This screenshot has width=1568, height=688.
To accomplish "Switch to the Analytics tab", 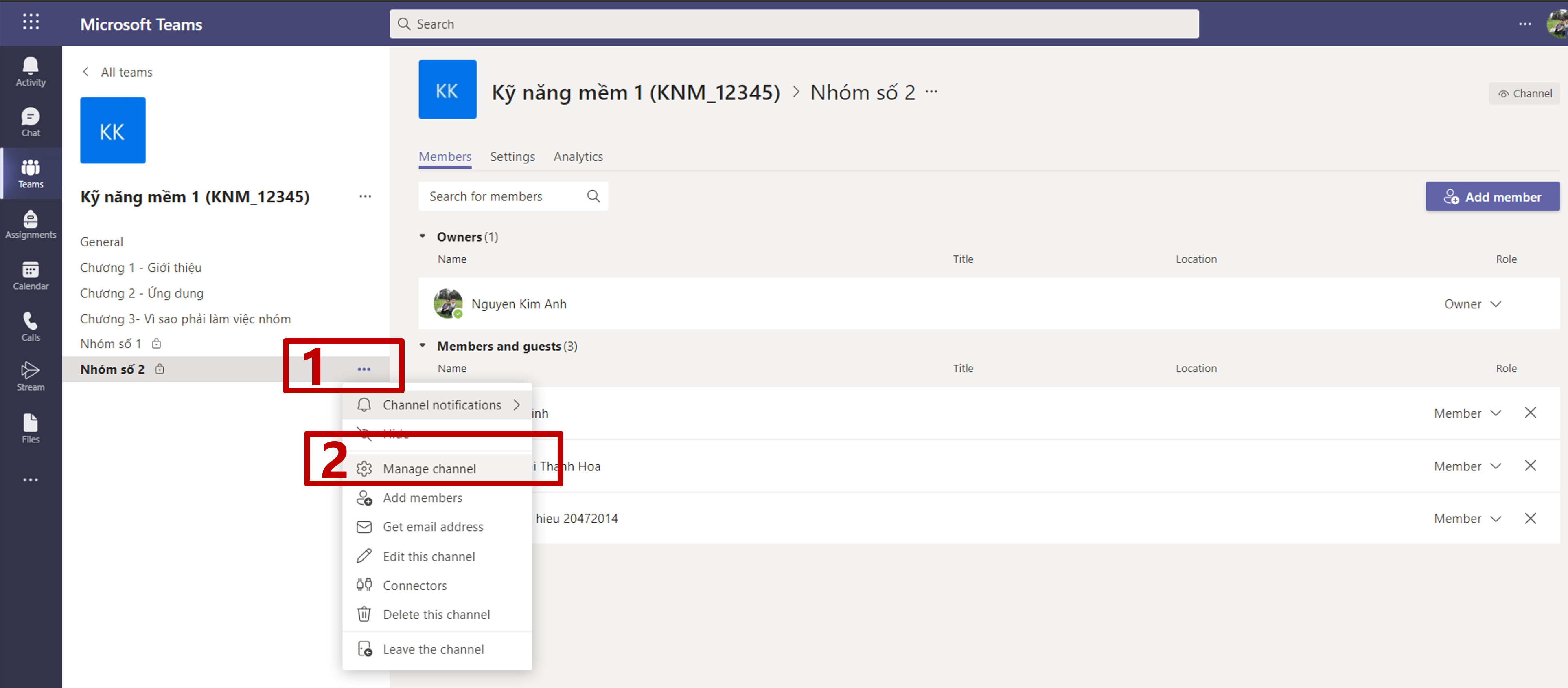I will click(578, 156).
